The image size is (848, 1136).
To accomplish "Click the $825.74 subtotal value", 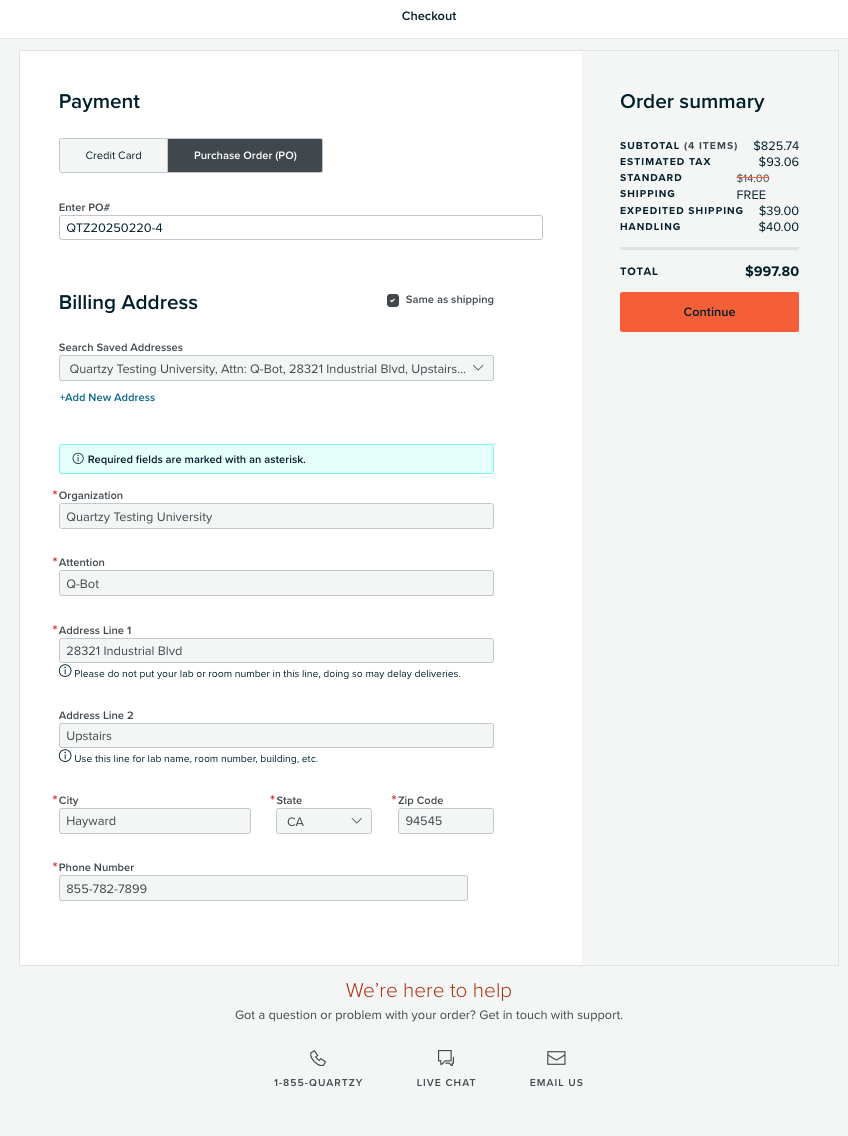I will click(x=776, y=146).
